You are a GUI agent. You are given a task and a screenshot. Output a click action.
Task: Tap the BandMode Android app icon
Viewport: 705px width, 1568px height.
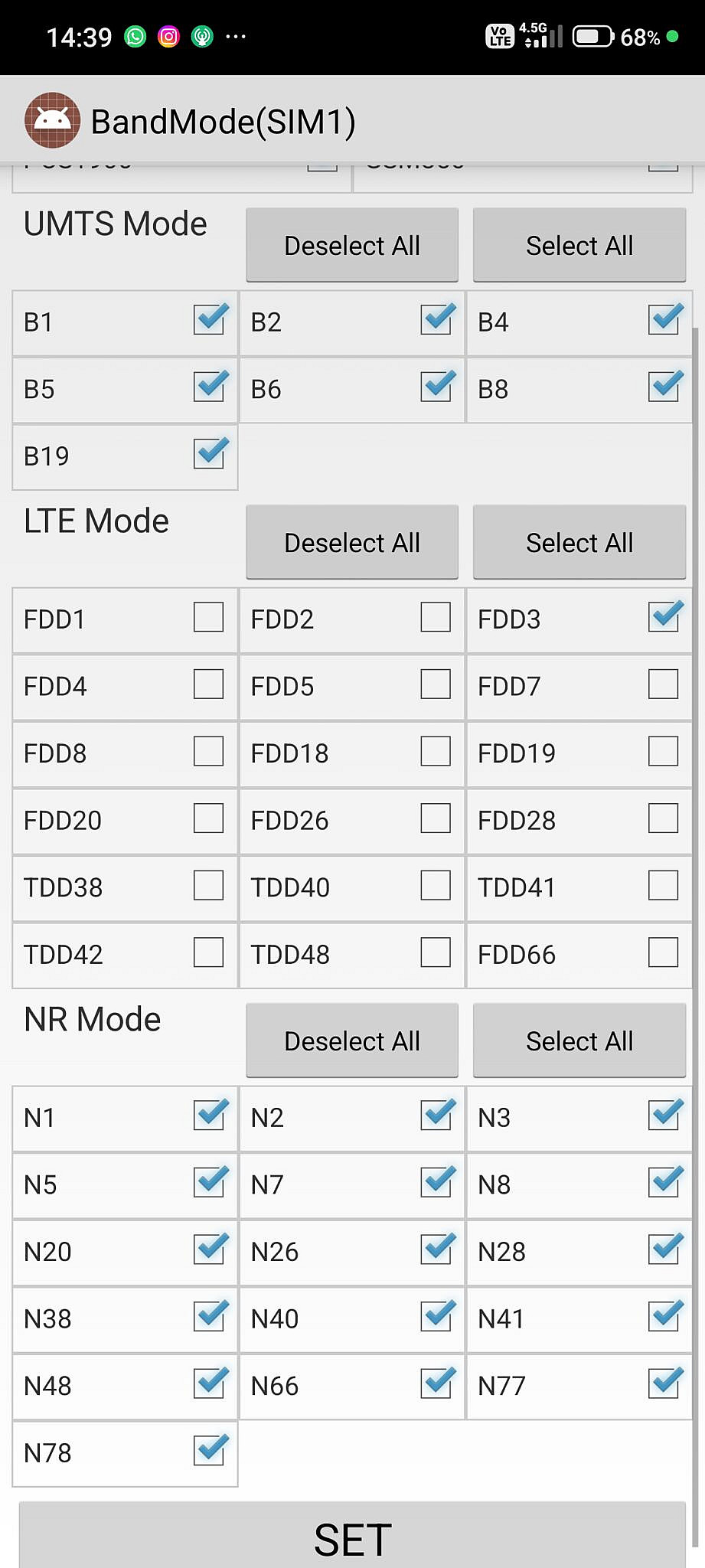(x=52, y=120)
